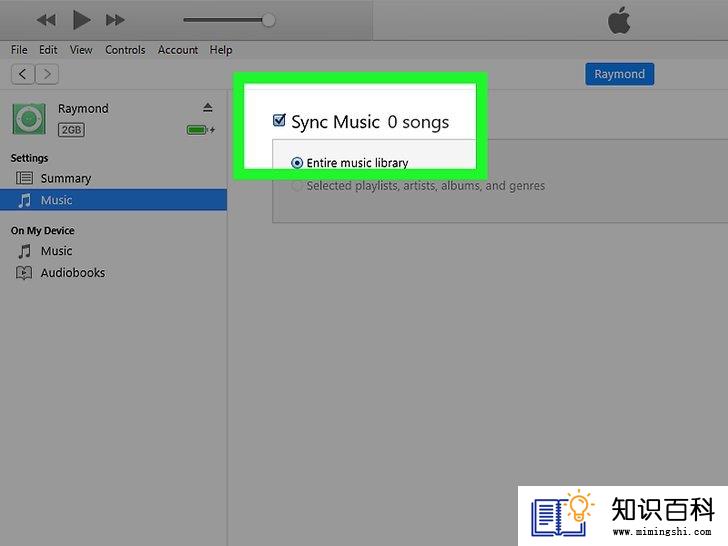Open the Edit menu
The height and width of the screenshot is (546, 728).
pyautogui.click(x=48, y=50)
